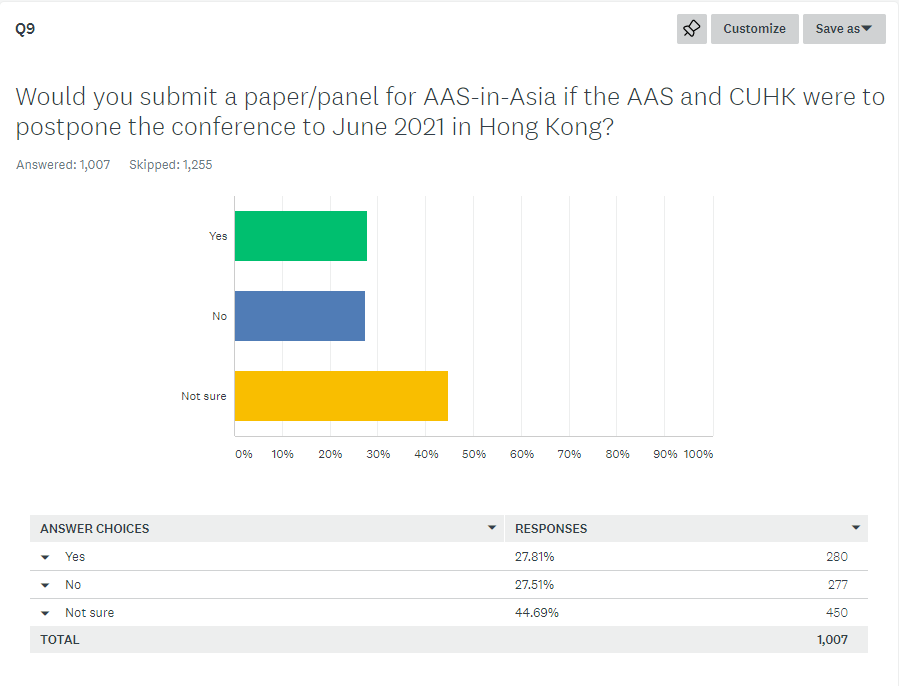This screenshot has width=899, height=686.
Task: Click the 27.81% Yes percentage cell
Action: tap(534, 556)
